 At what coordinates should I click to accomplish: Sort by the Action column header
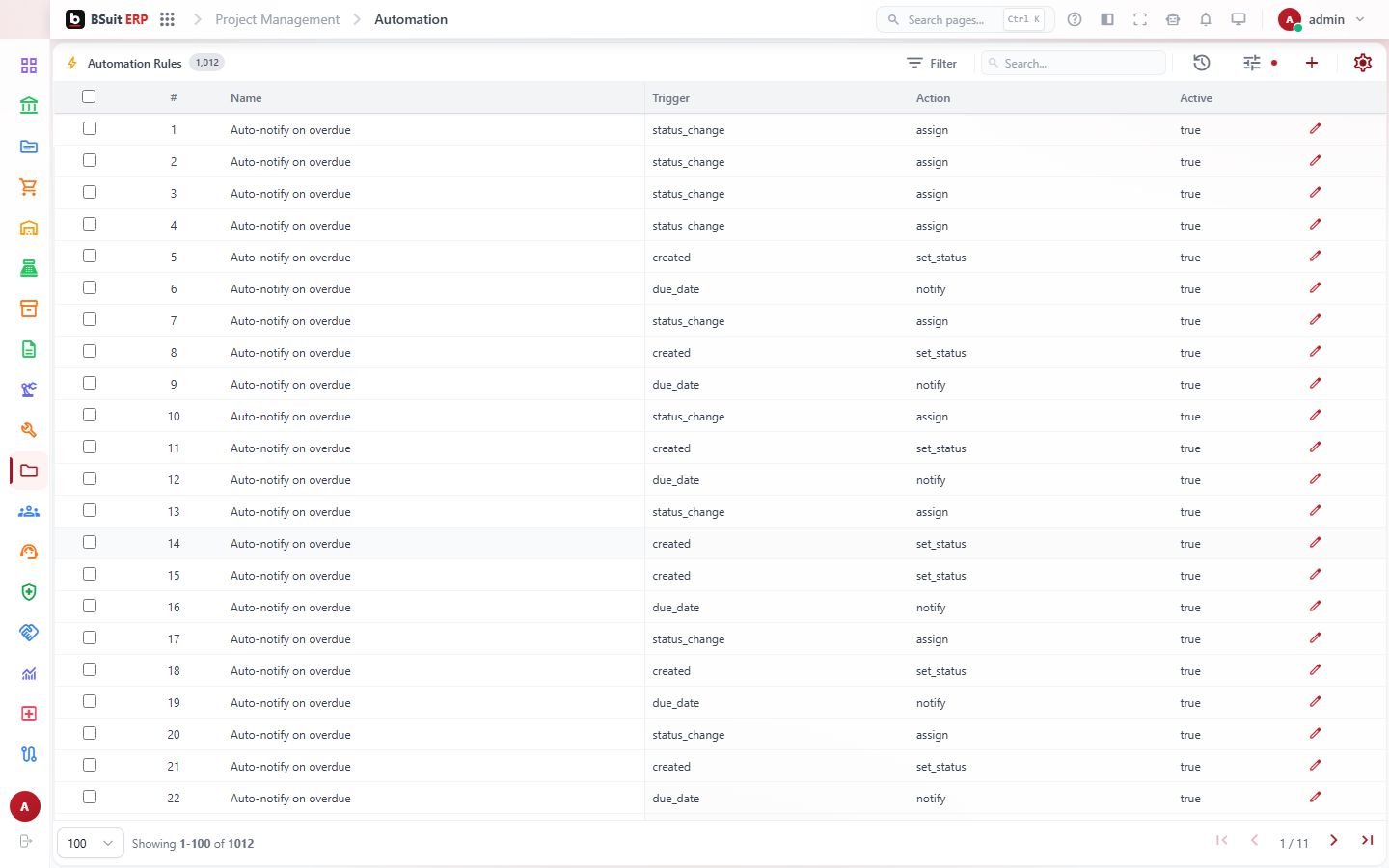(933, 98)
